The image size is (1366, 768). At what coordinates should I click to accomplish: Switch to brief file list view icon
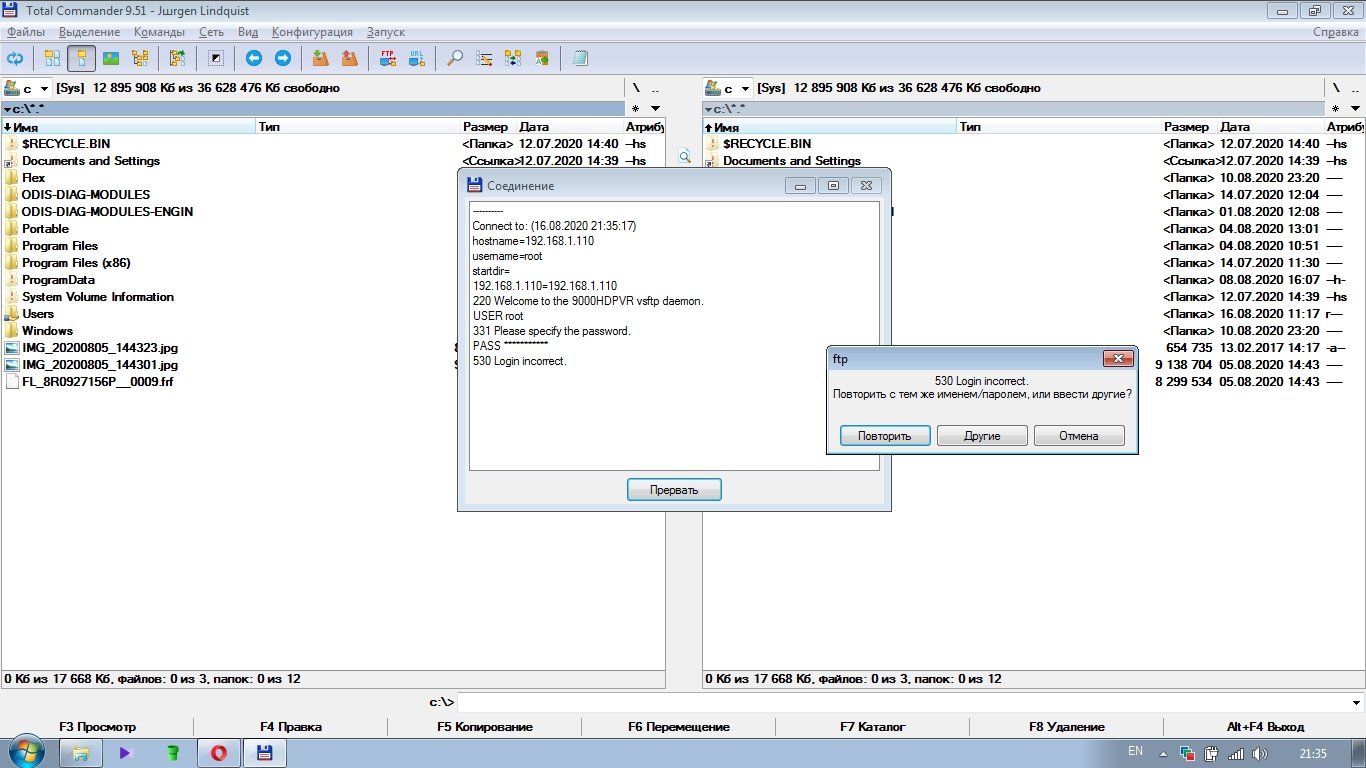52,58
